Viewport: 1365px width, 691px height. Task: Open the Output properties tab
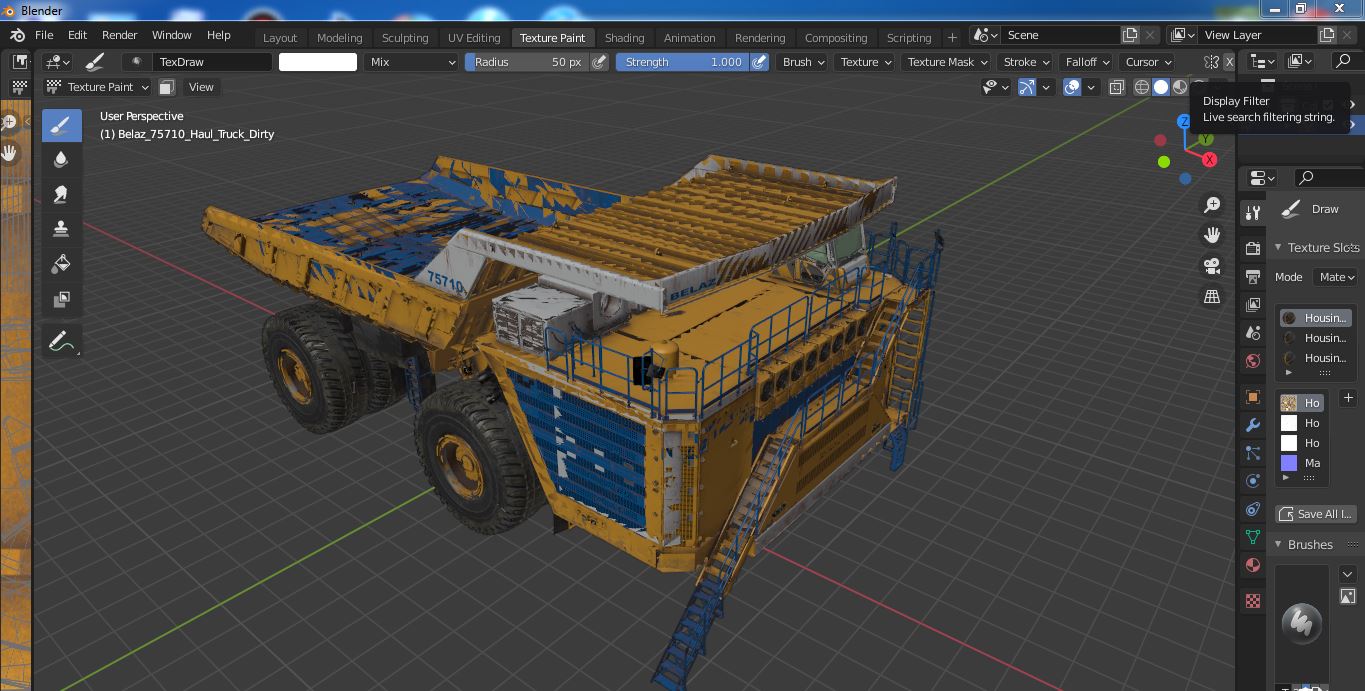tap(1252, 276)
